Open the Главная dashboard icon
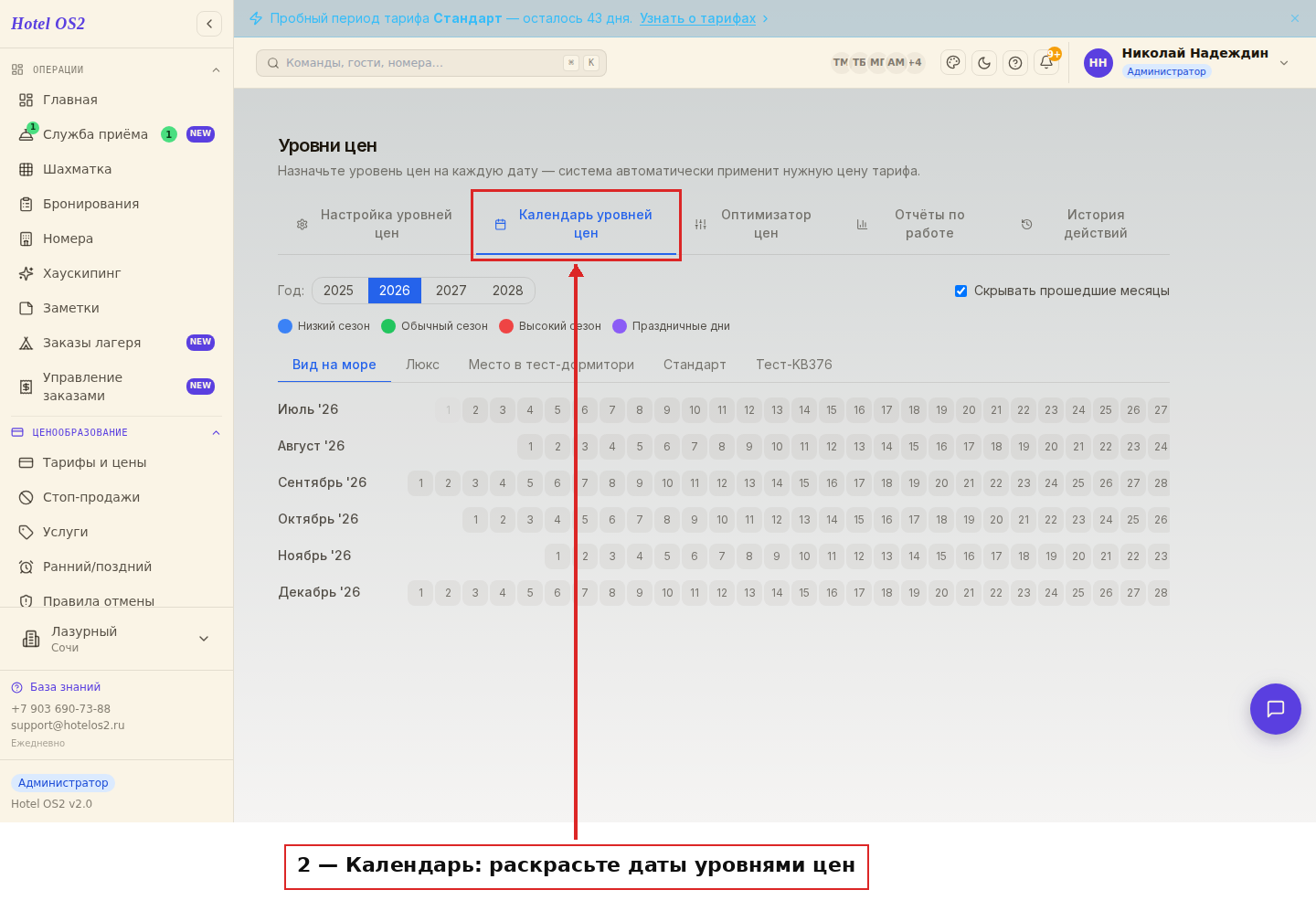Screen dimensions: 1316x911 [27, 100]
